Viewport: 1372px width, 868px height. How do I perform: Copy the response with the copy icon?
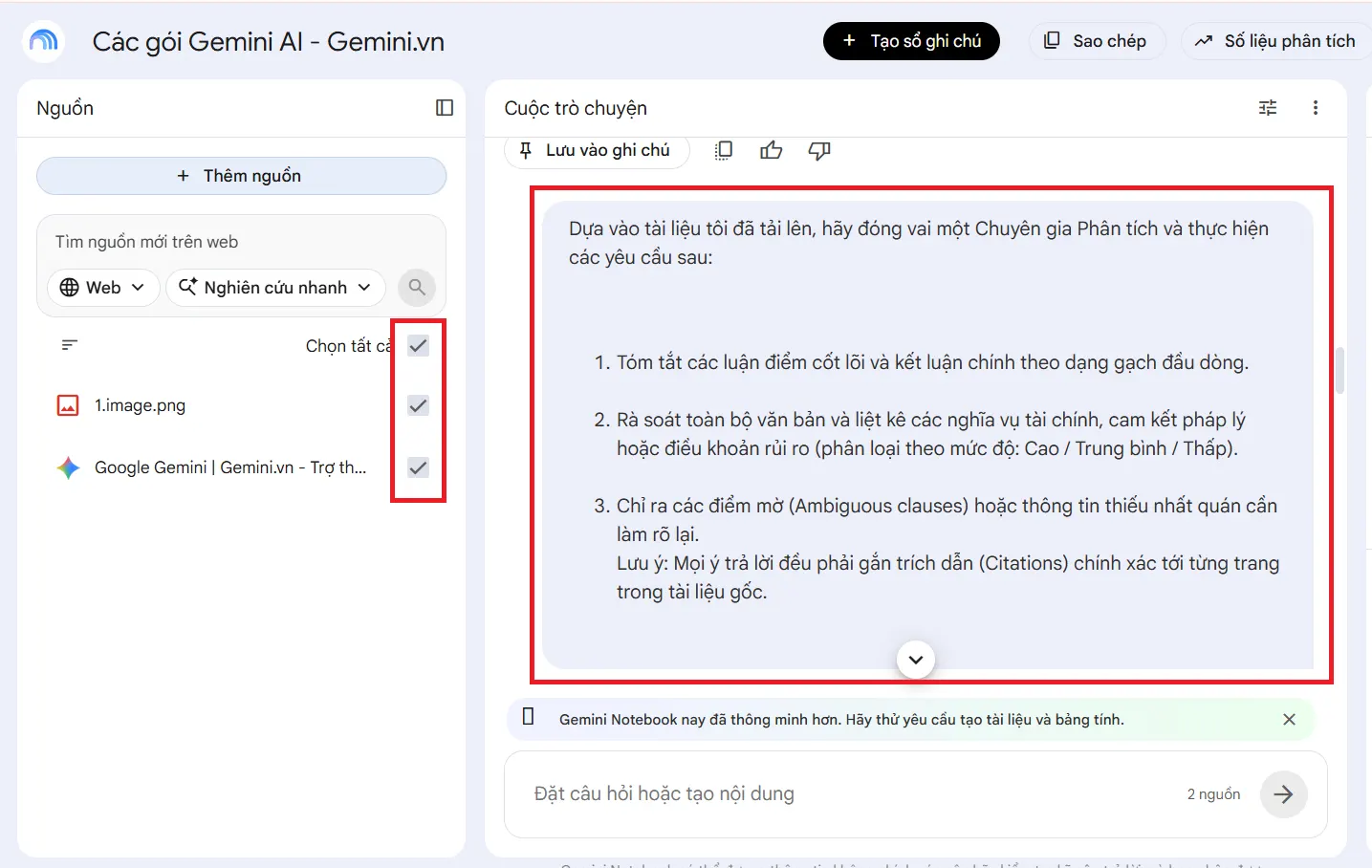pos(724,150)
